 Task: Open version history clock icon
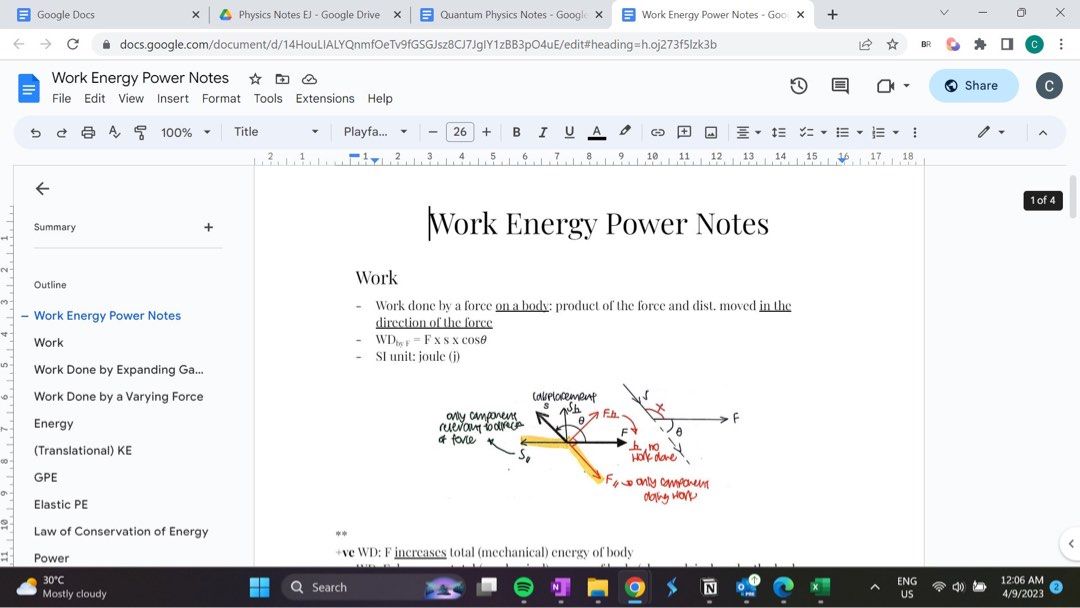pos(798,86)
